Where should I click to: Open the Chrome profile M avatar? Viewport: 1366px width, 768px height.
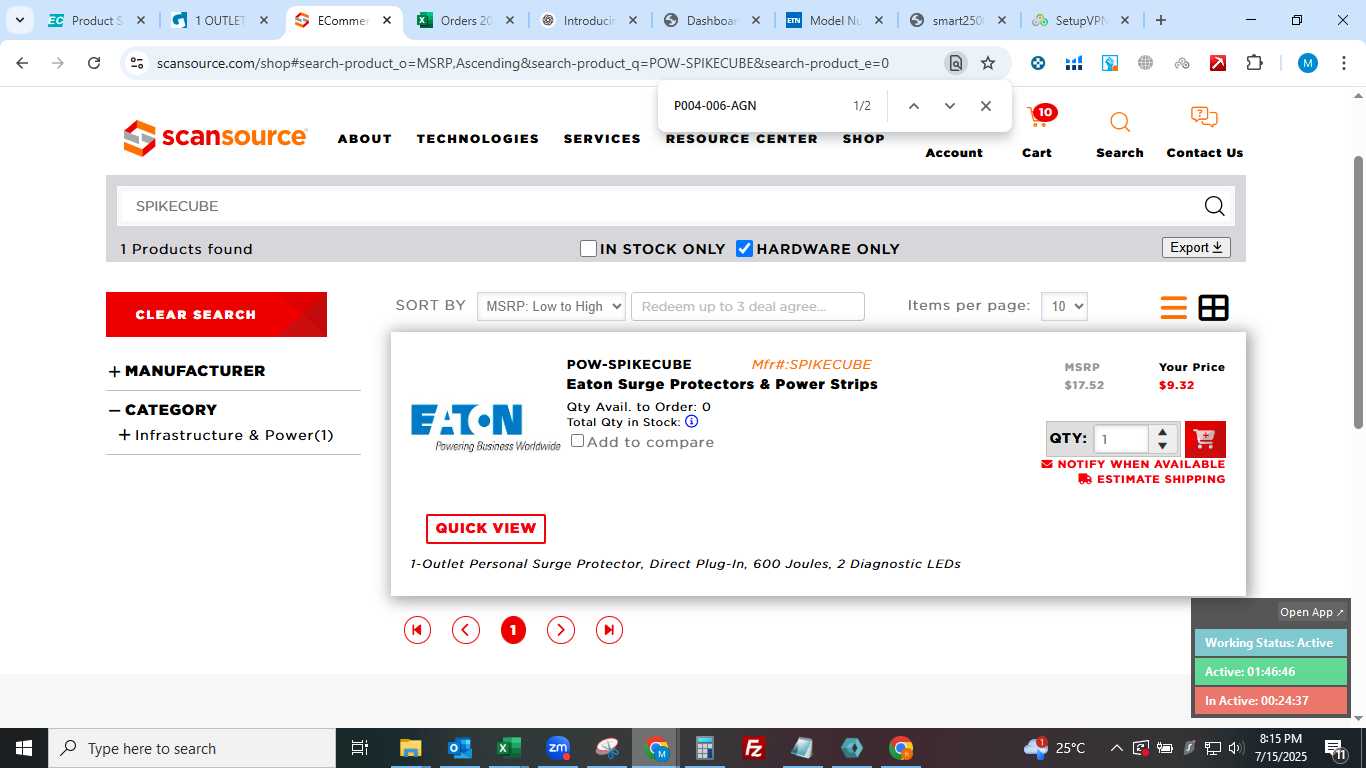coord(1308,63)
